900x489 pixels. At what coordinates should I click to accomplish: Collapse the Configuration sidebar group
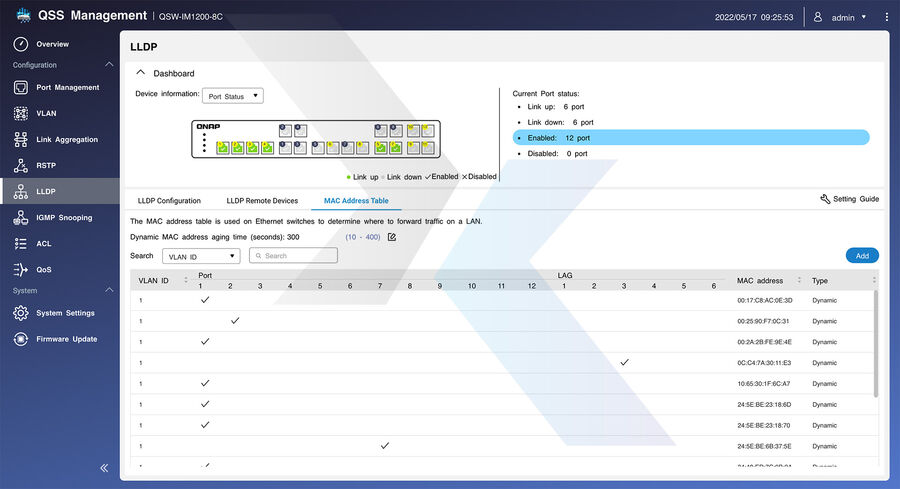pos(109,65)
